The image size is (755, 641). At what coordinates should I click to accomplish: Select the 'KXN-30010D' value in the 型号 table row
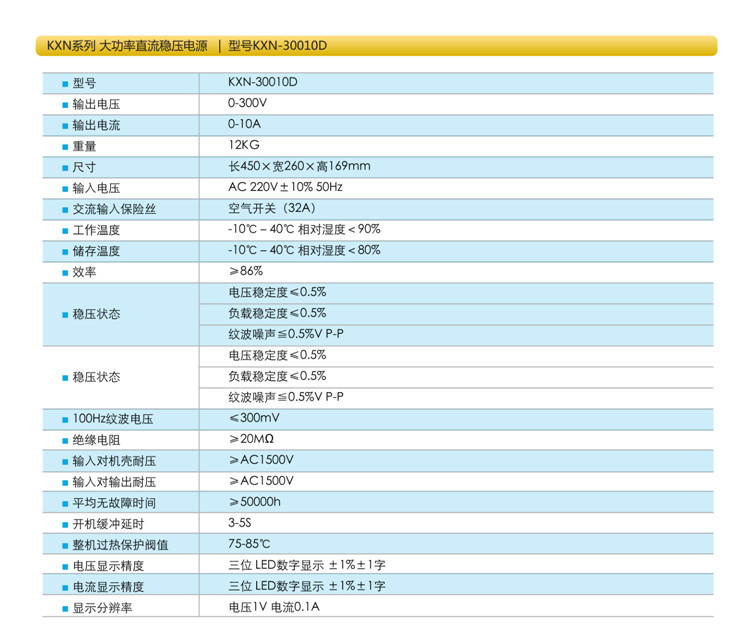coord(263,82)
